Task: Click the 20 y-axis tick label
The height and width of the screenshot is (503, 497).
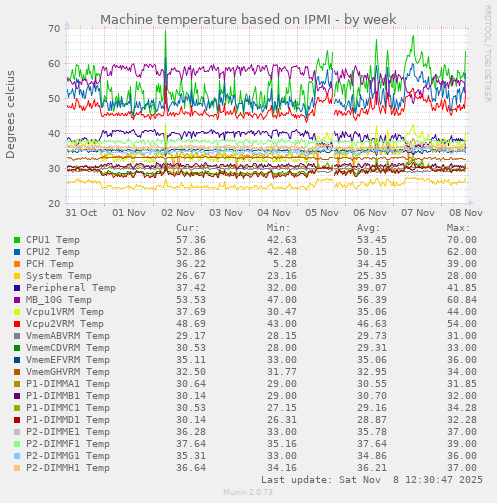Action: coord(54,203)
